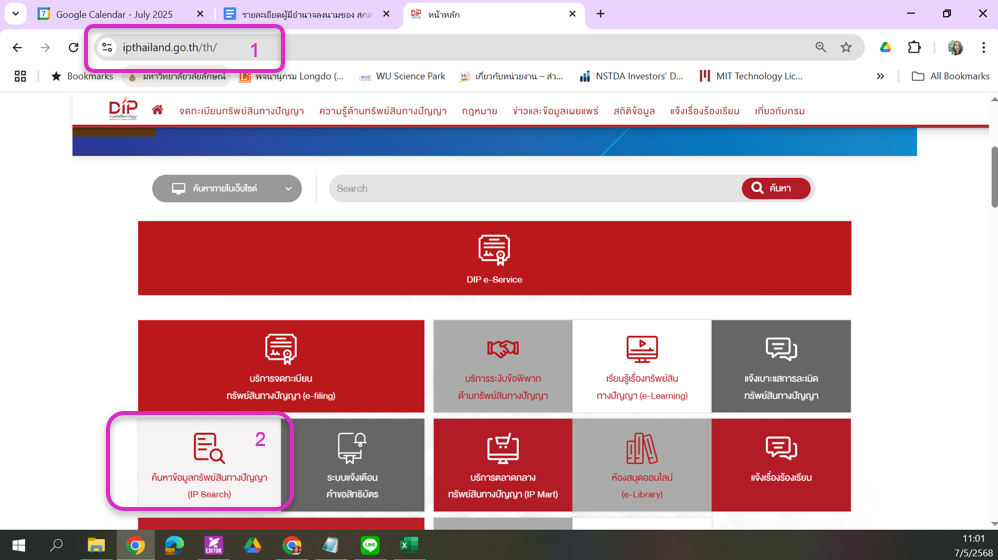Image resolution: width=998 pixels, height=560 pixels.
Task: Open the WU Science Park bookmark
Action: coord(402,76)
